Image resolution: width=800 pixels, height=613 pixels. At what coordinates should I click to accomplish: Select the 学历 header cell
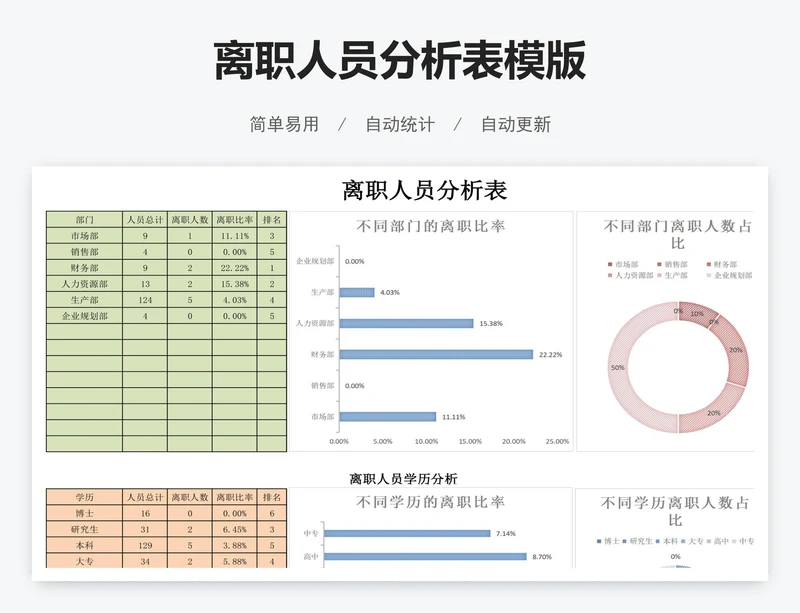pyautogui.click(x=84, y=497)
